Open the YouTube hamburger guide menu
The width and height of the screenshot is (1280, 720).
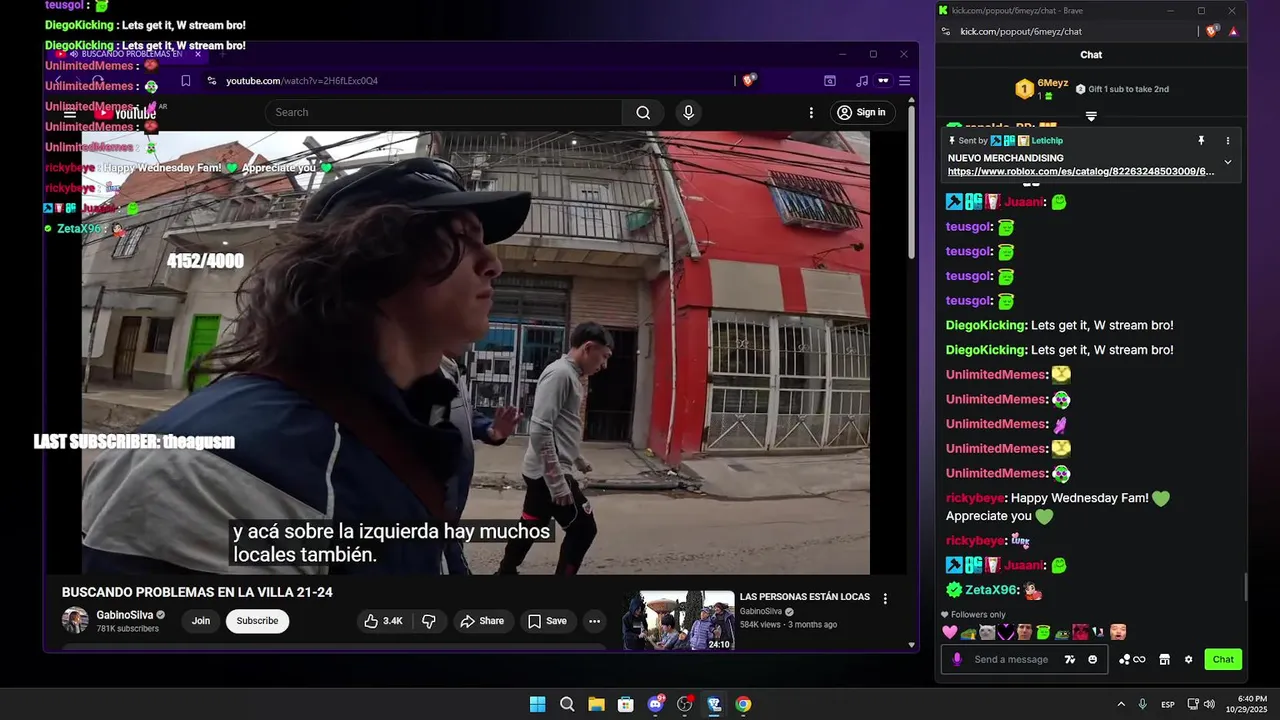click(70, 113)
